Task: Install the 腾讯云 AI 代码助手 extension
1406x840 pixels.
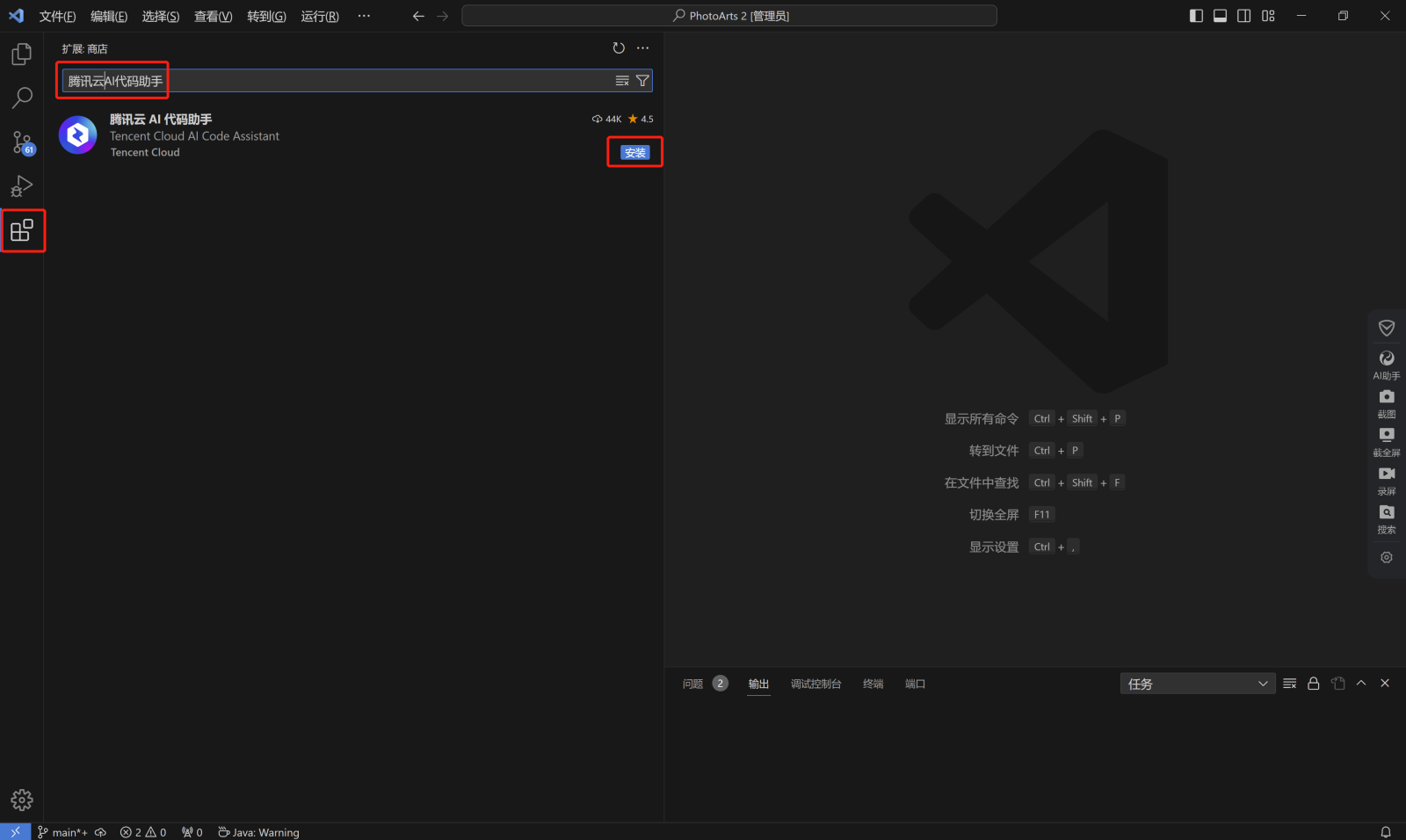Action: [635, 153]
